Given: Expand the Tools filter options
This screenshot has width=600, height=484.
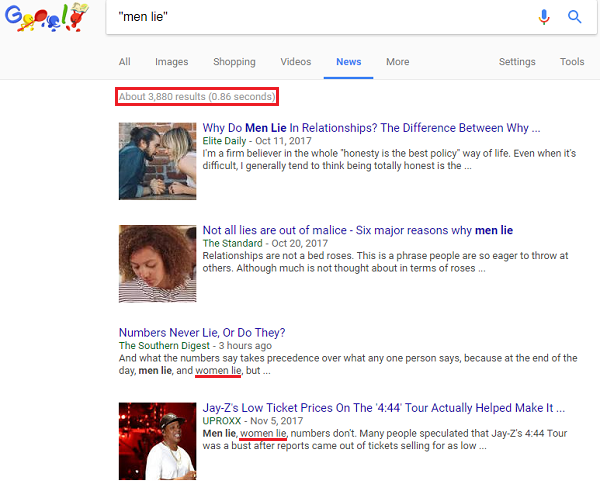Looking at the screenshot, I should (x=572, y=62).
